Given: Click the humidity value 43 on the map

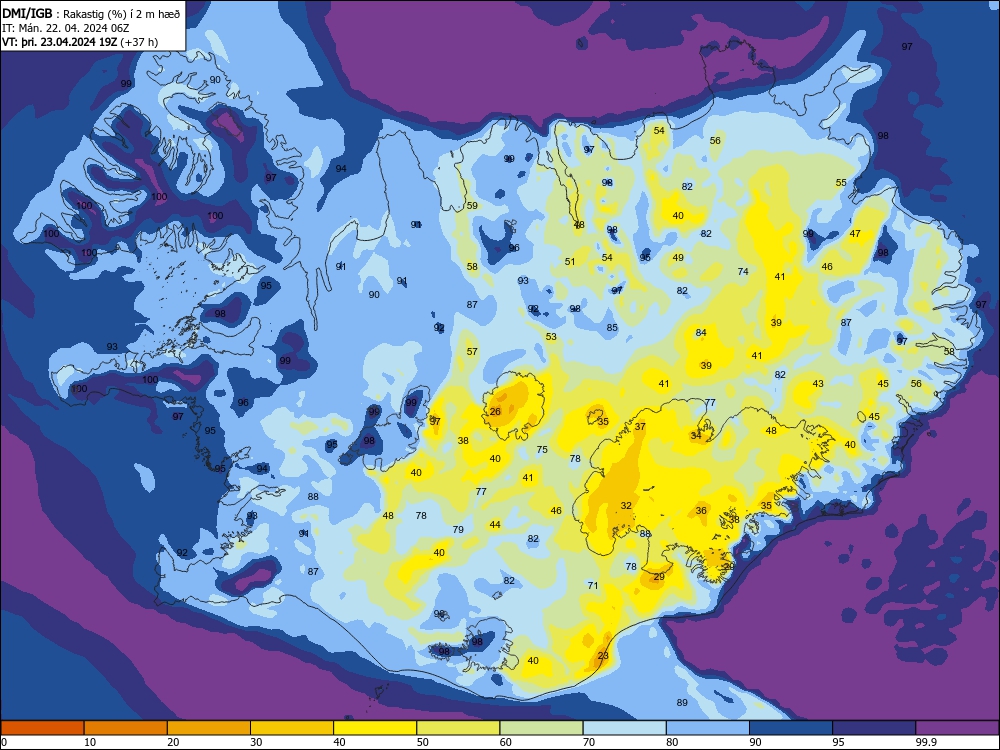Looking at the screenshot, I should pos(818,383).
